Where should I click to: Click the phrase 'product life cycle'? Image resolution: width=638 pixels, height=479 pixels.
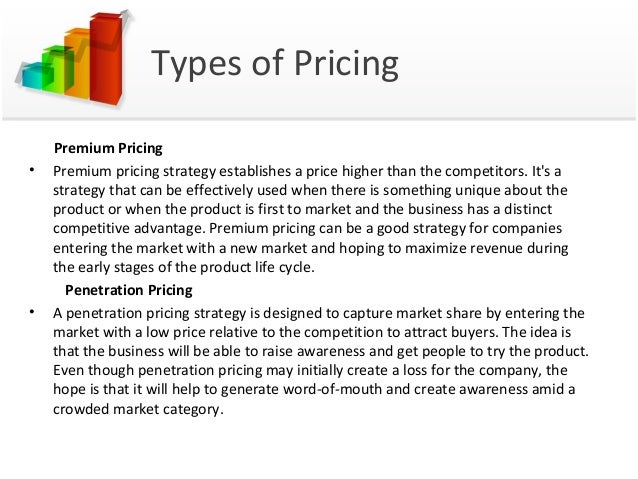(x=256, y=267)
